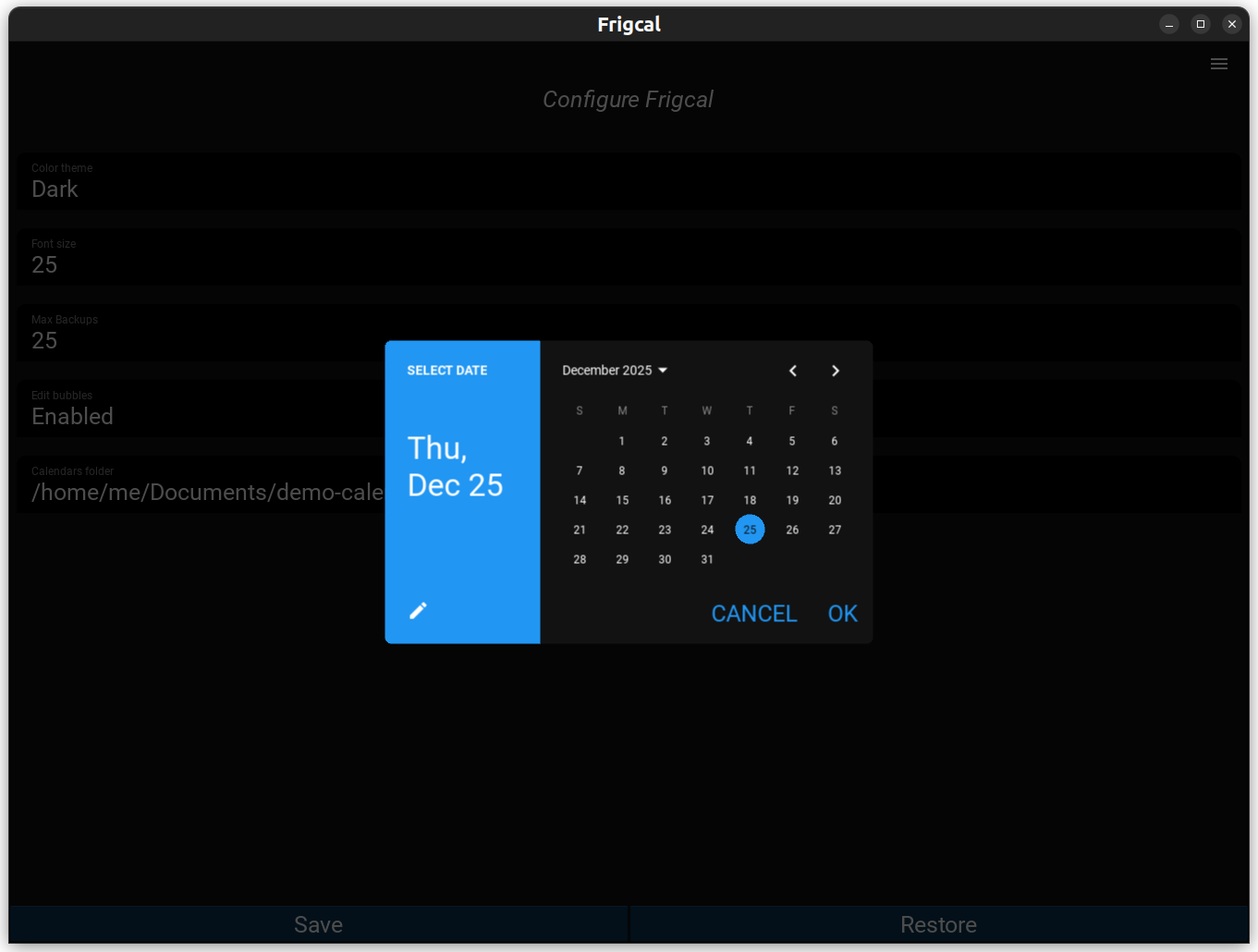Pick December 1 in the calendar

[622, 442]
